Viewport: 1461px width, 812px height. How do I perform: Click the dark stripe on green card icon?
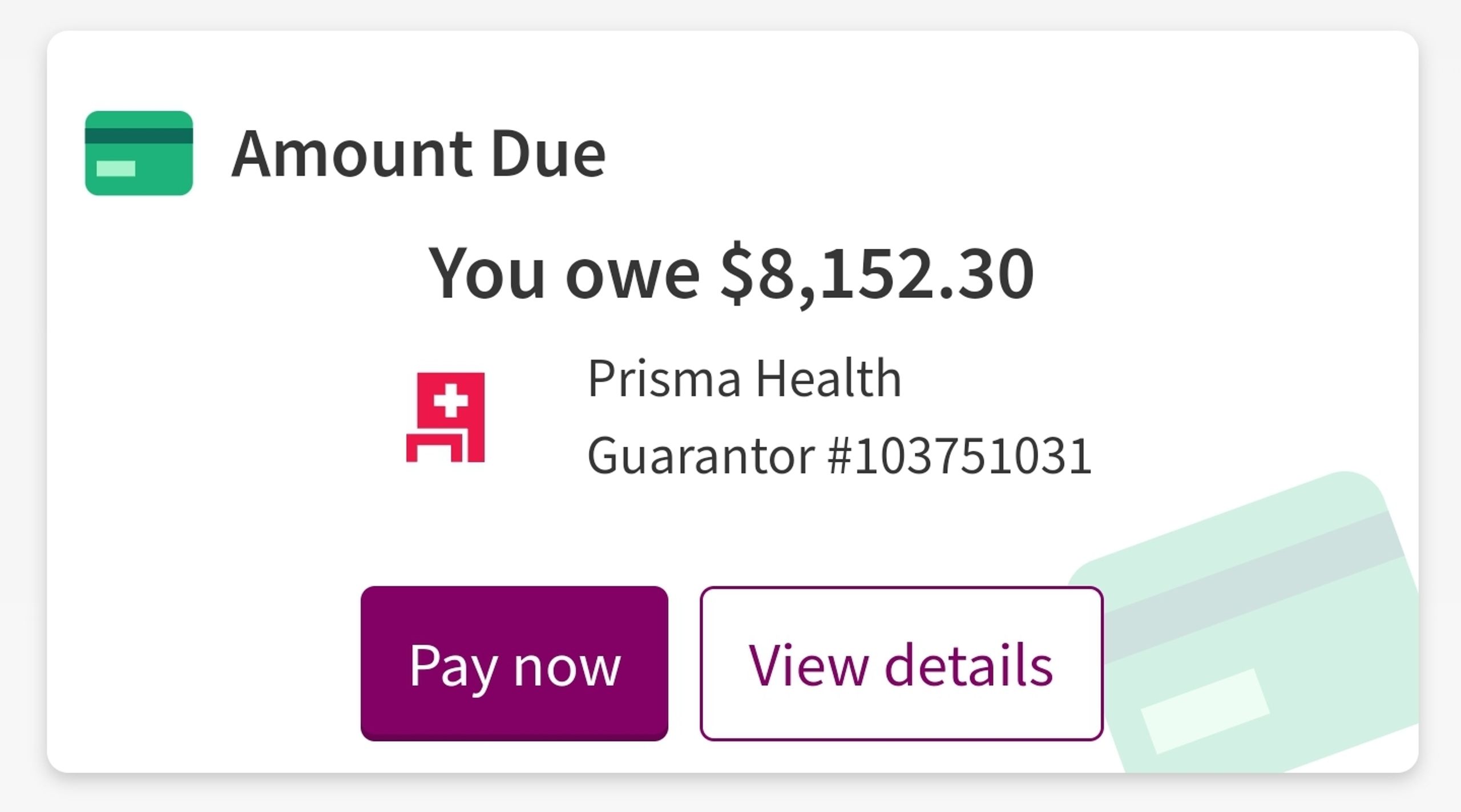point(139,136)
